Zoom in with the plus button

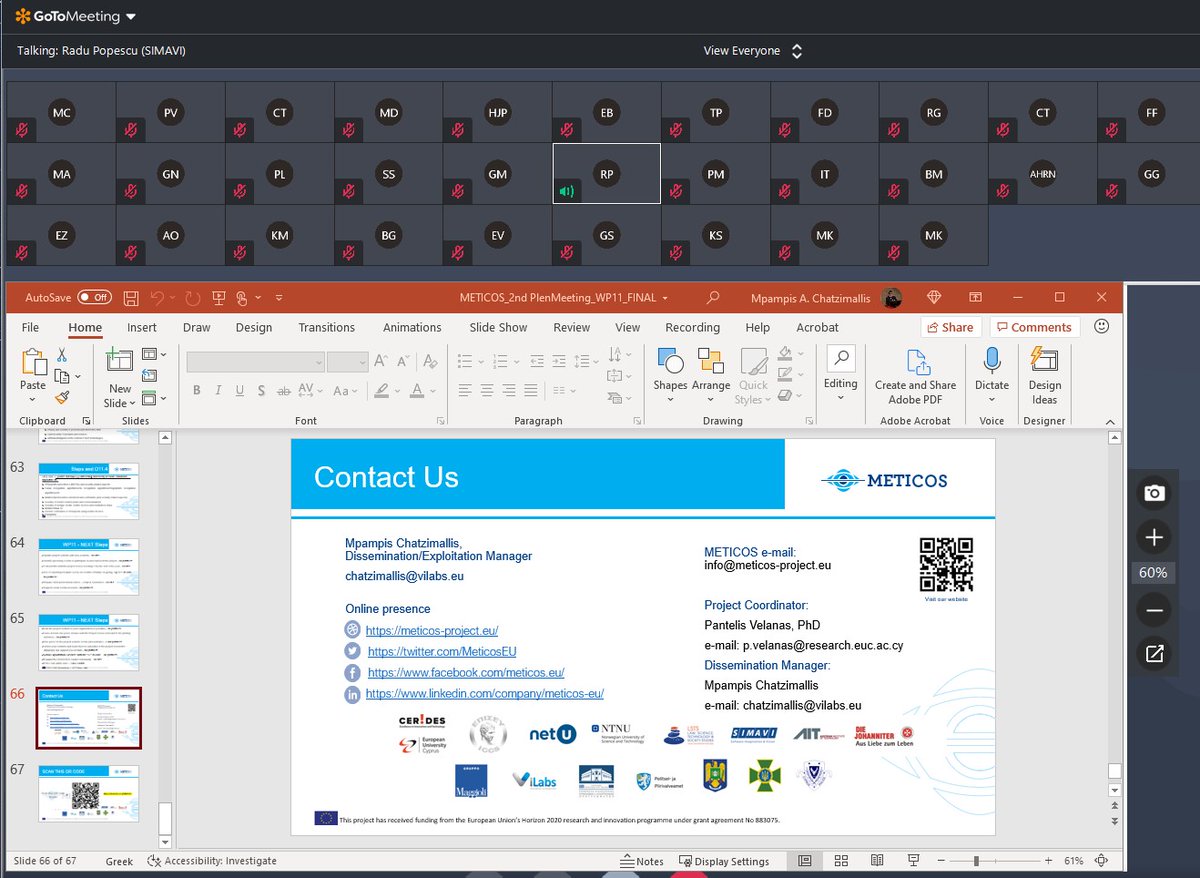tap(1154, 537)
